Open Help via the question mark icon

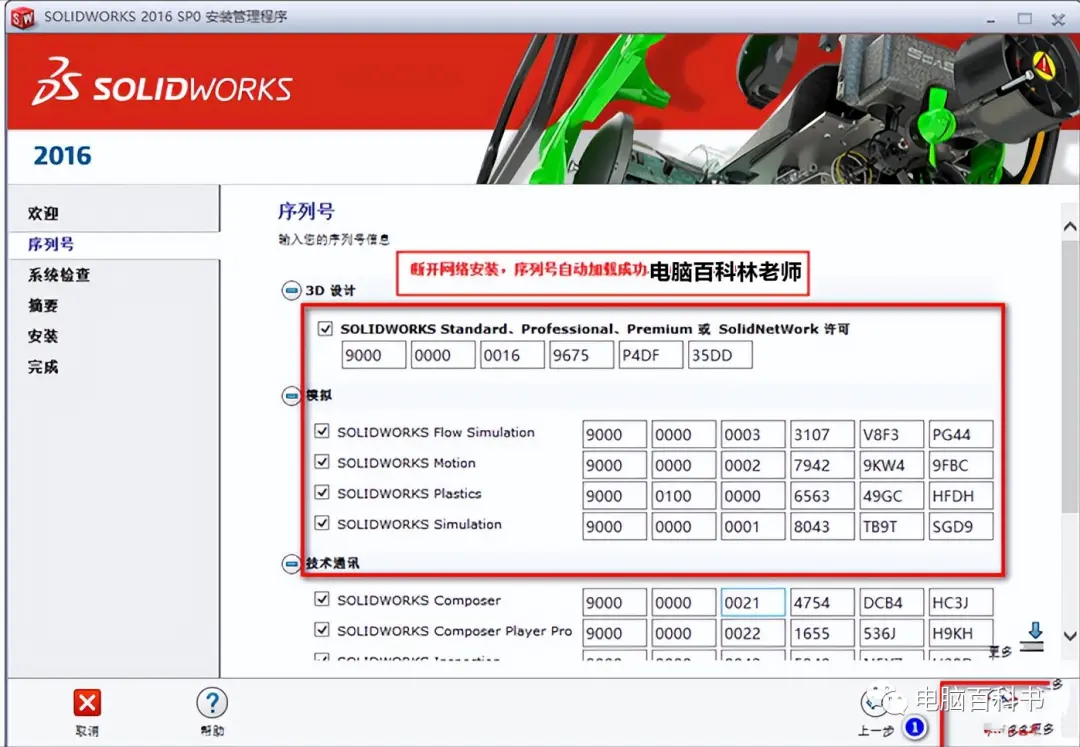pos(212,703)
